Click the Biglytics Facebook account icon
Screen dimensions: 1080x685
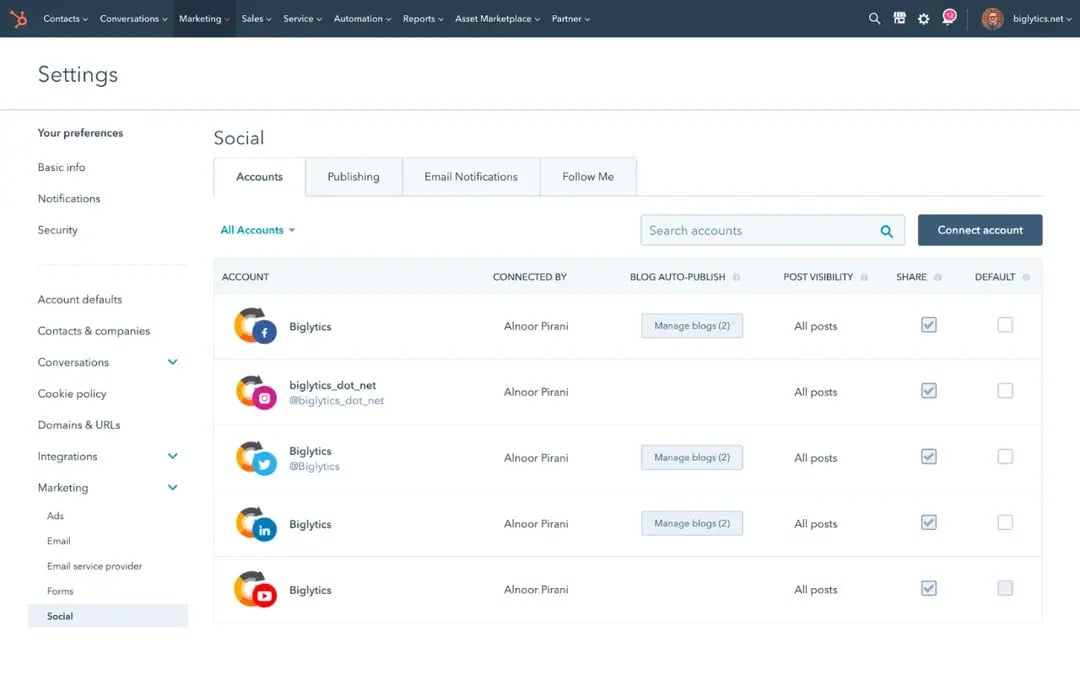pyautogui.click(x=254, y=326)
